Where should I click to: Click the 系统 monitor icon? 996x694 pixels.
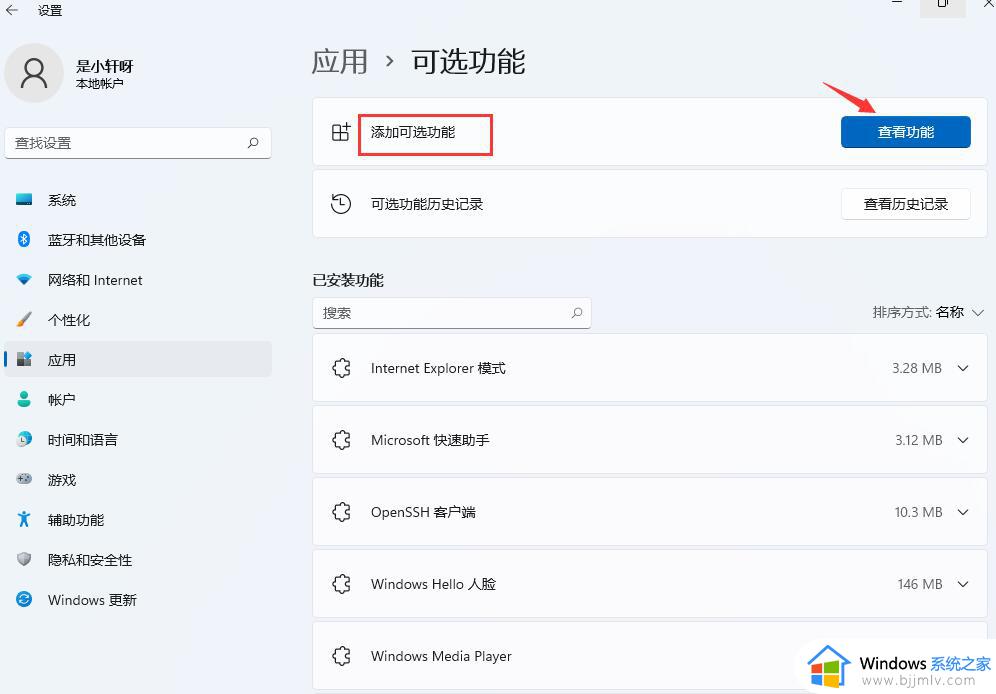tap(24, 200)
